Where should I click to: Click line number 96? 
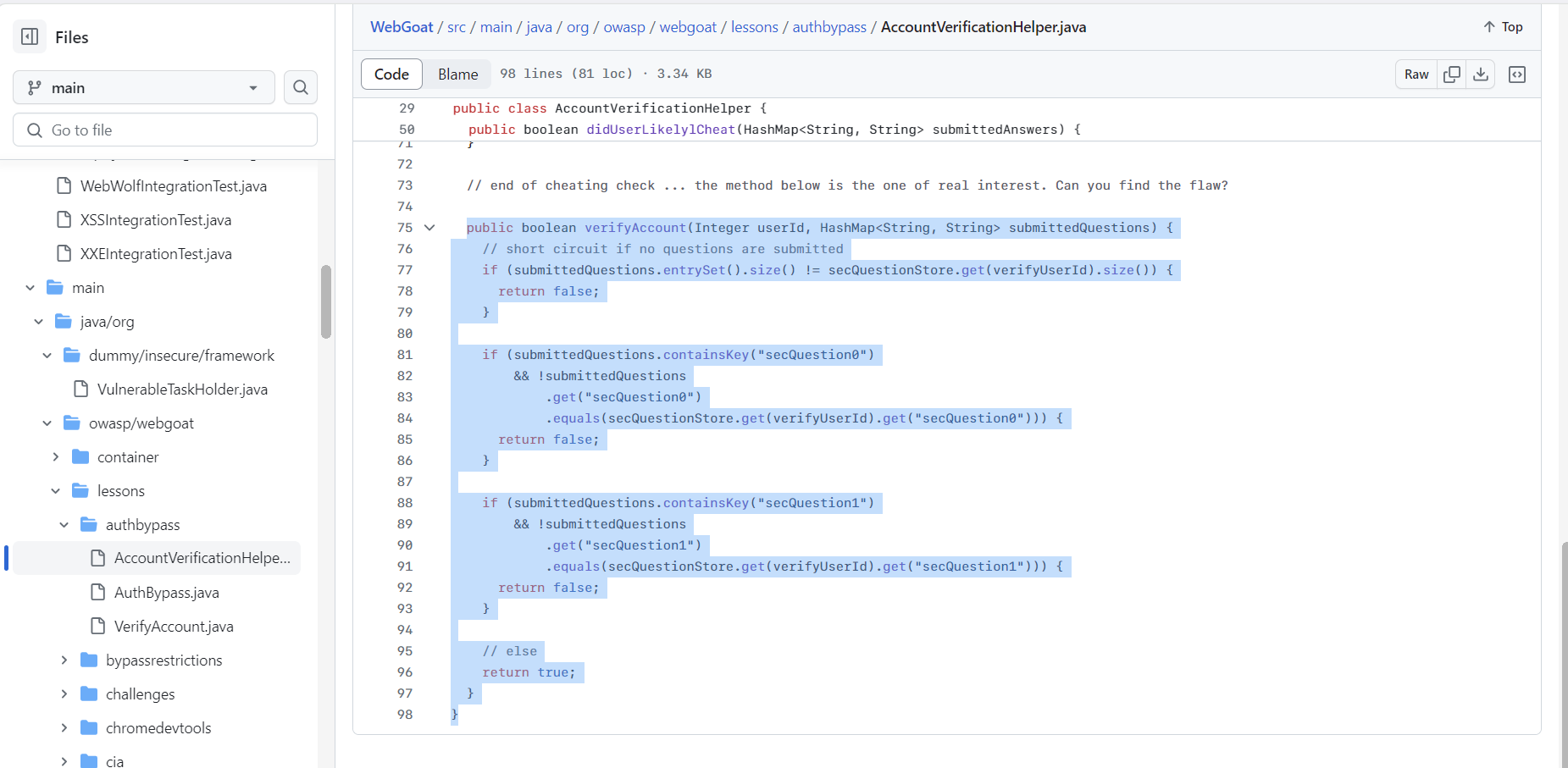pyautogui.click(x=405, y=672)
